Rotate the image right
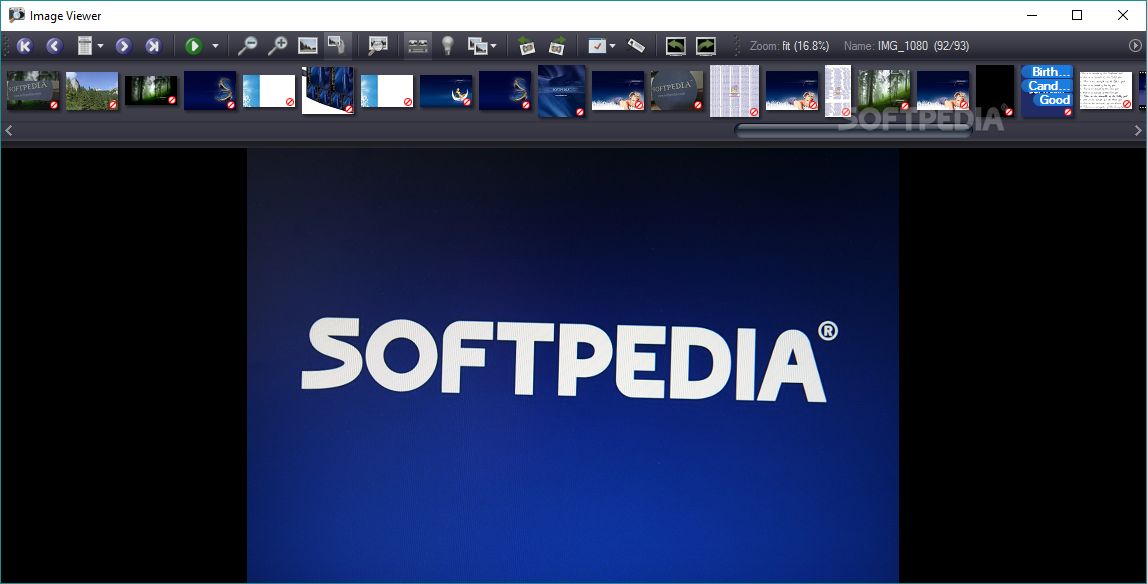The height and width of the screenshot is (584, 1147). (557, 46)
